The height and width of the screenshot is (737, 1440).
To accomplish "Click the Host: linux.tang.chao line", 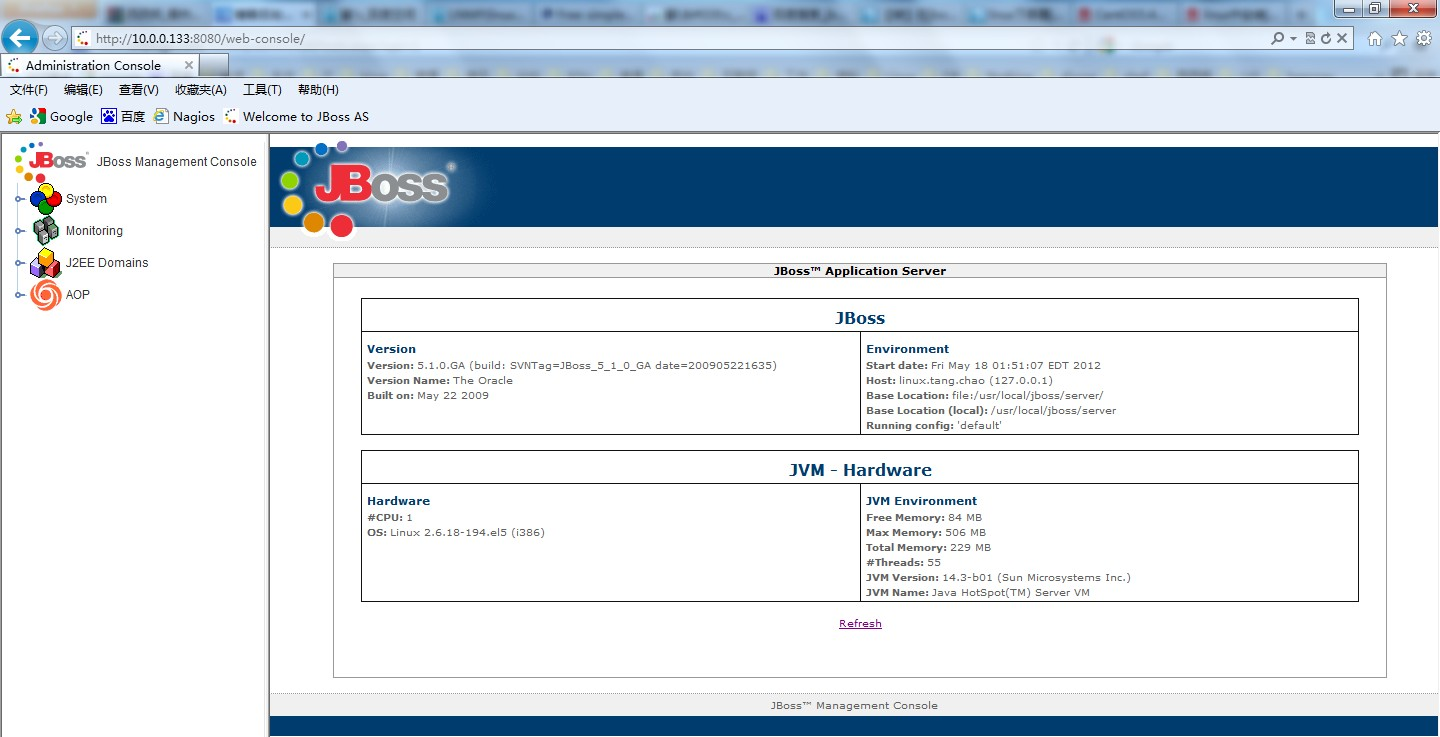I will [x=959, y=380].
